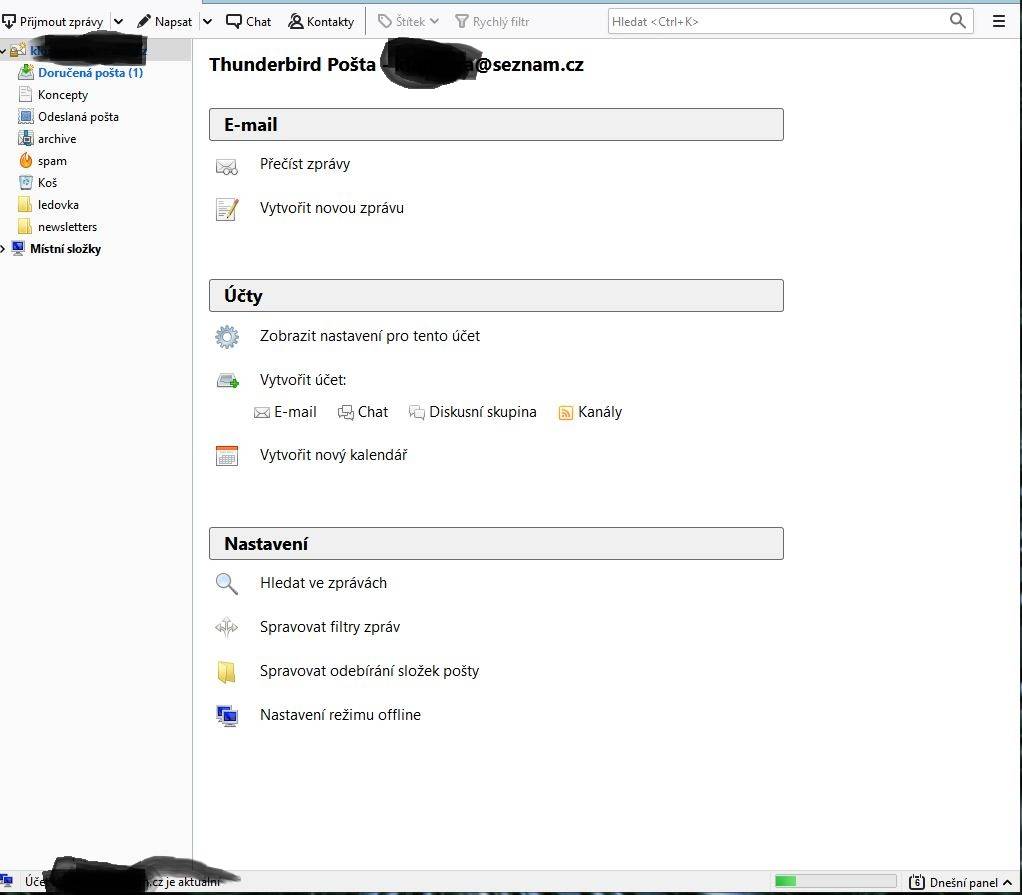1022x895 pixels.
Task: Click the message filters arrows icon
Action: point(227,627)
